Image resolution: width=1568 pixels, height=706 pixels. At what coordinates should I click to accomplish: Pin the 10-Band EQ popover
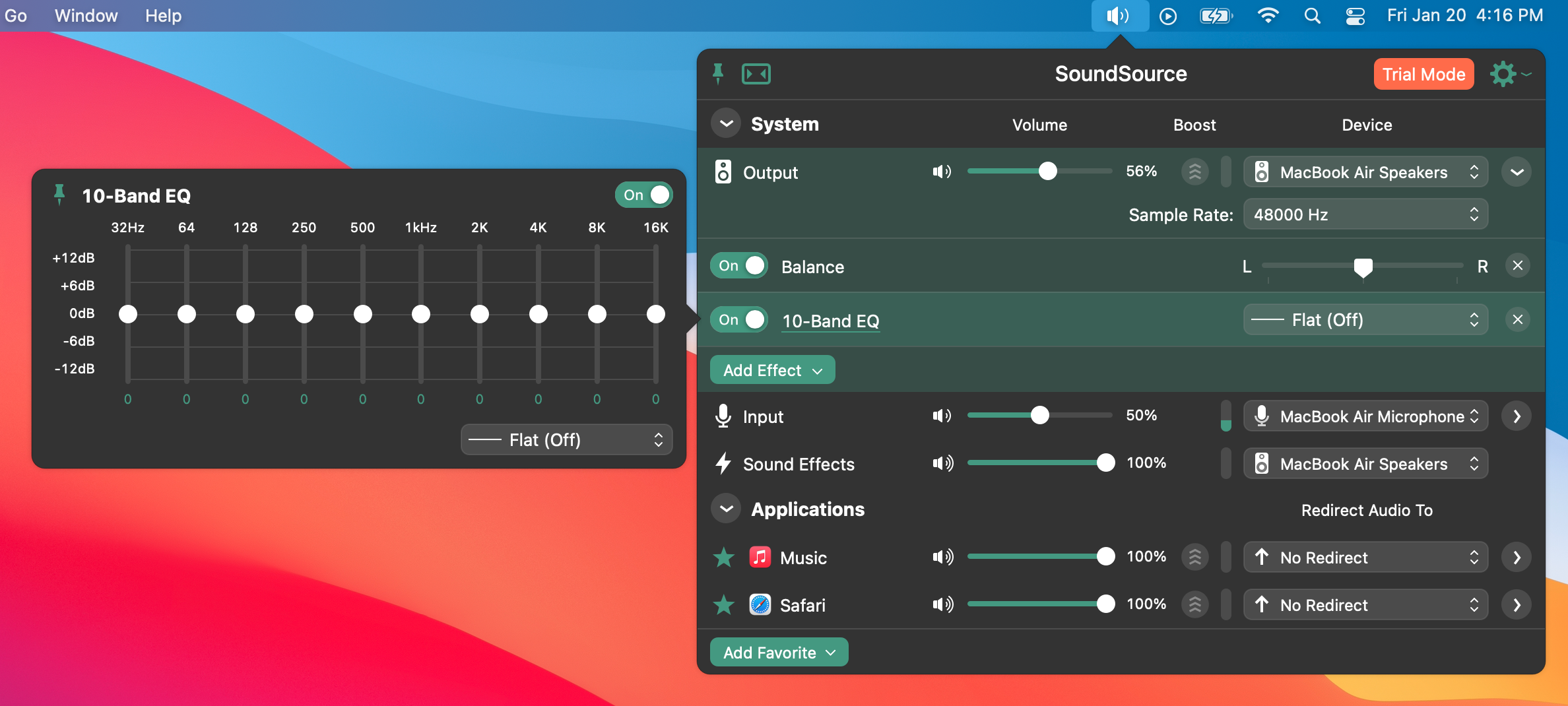59,195
